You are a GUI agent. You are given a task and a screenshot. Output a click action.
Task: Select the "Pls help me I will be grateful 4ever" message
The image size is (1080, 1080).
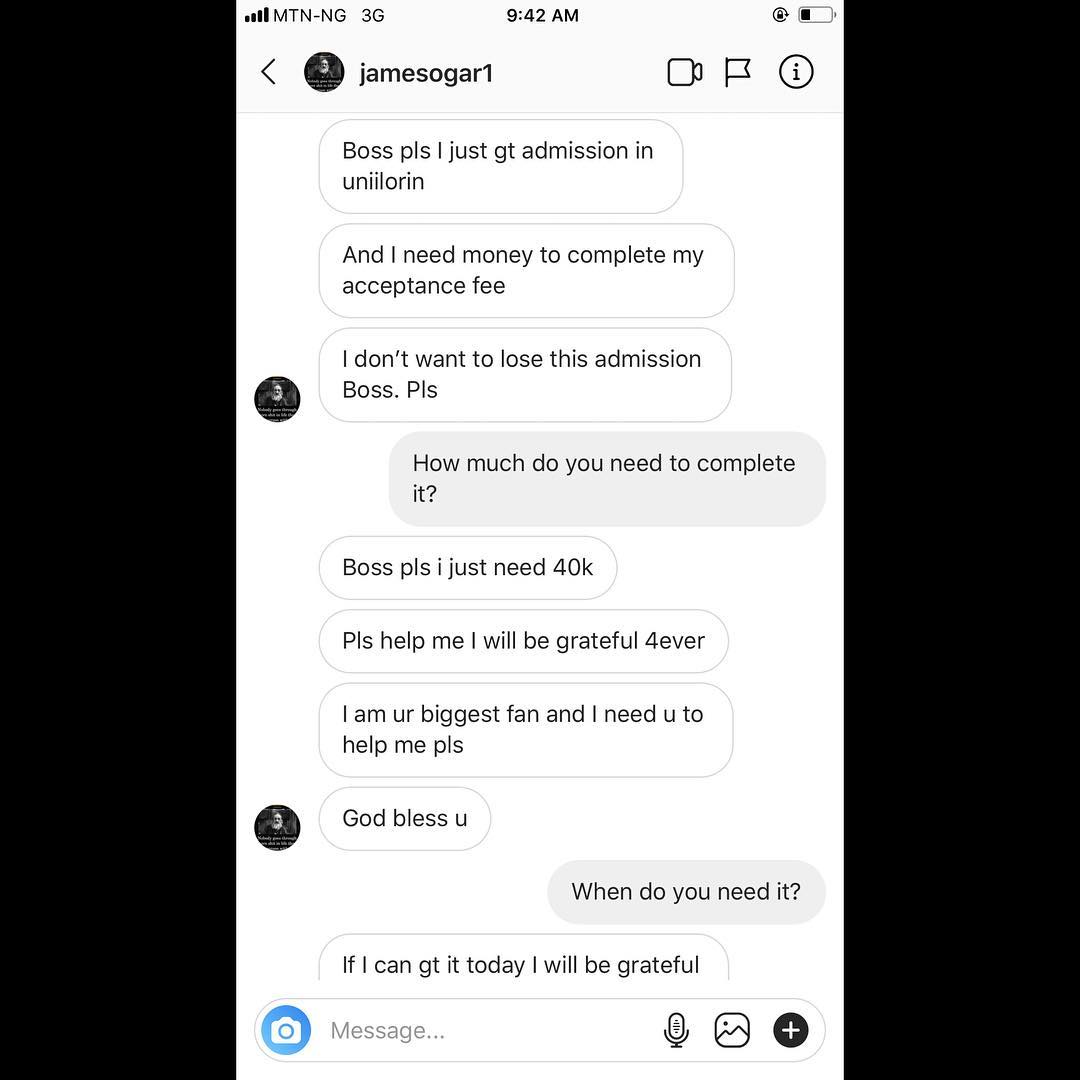[x=523, y=641]
